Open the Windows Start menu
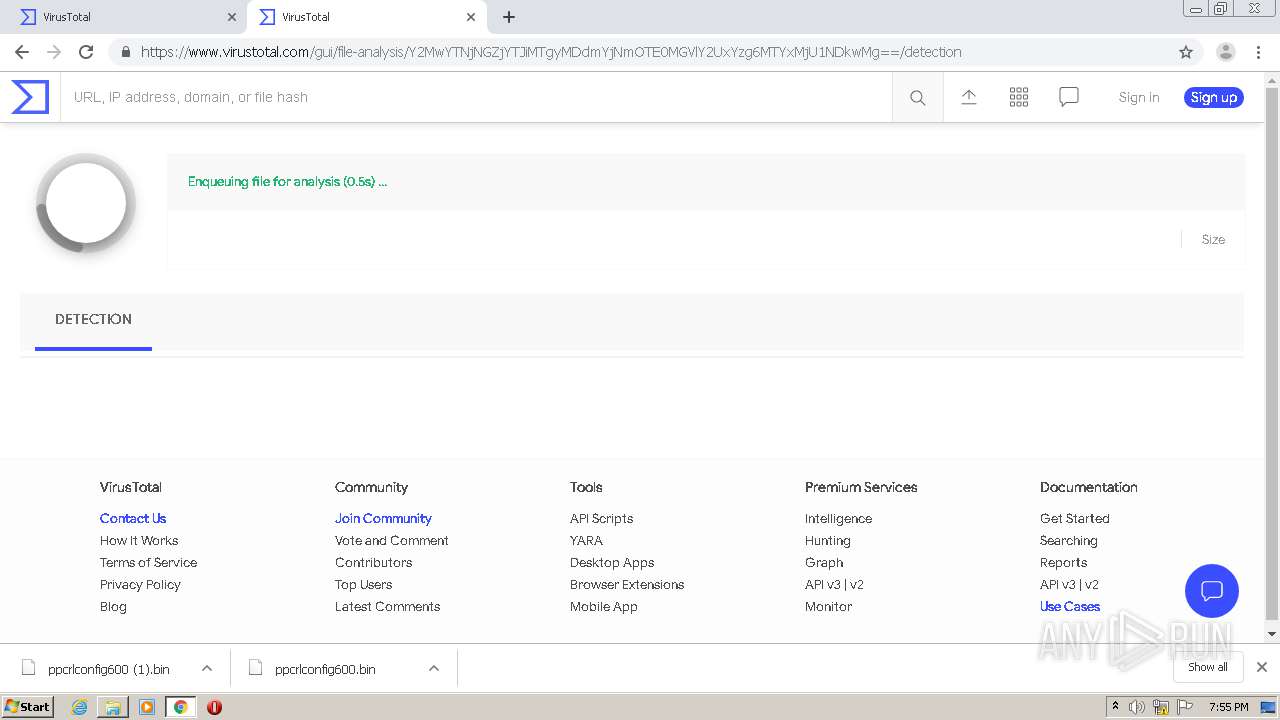 click(28, 707)
